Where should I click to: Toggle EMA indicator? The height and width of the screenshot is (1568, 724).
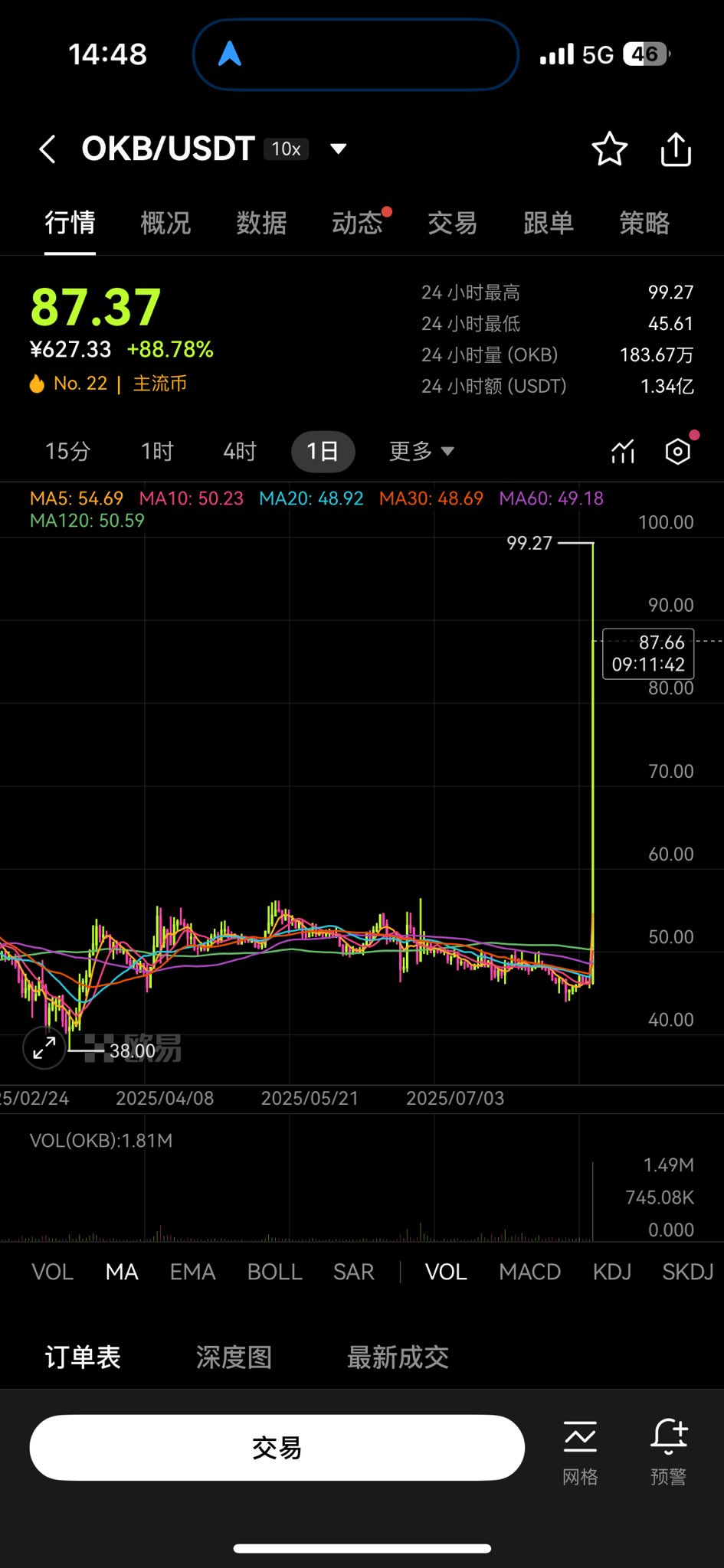pyautogui.click(x=192, y=1272)
